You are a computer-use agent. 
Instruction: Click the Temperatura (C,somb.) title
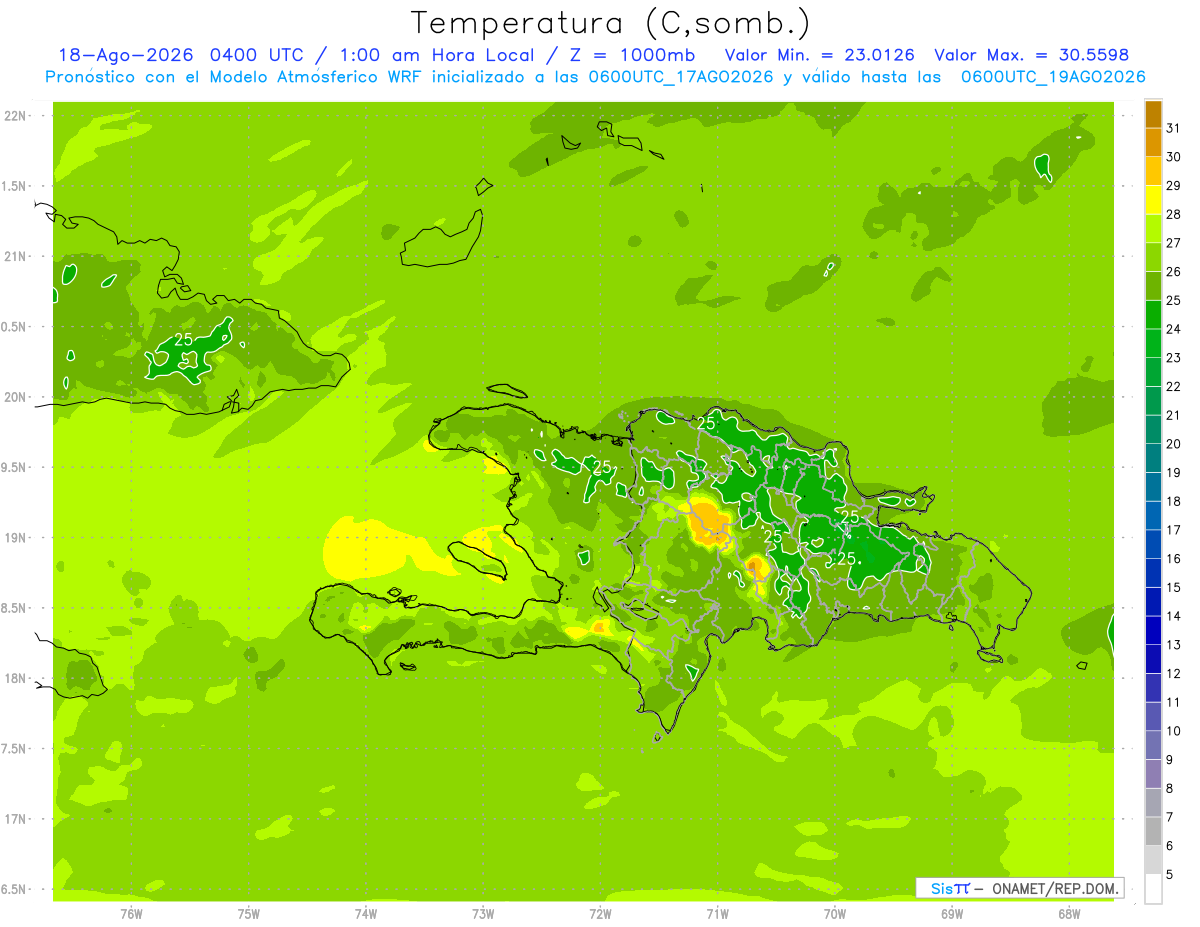coord(611,22)
